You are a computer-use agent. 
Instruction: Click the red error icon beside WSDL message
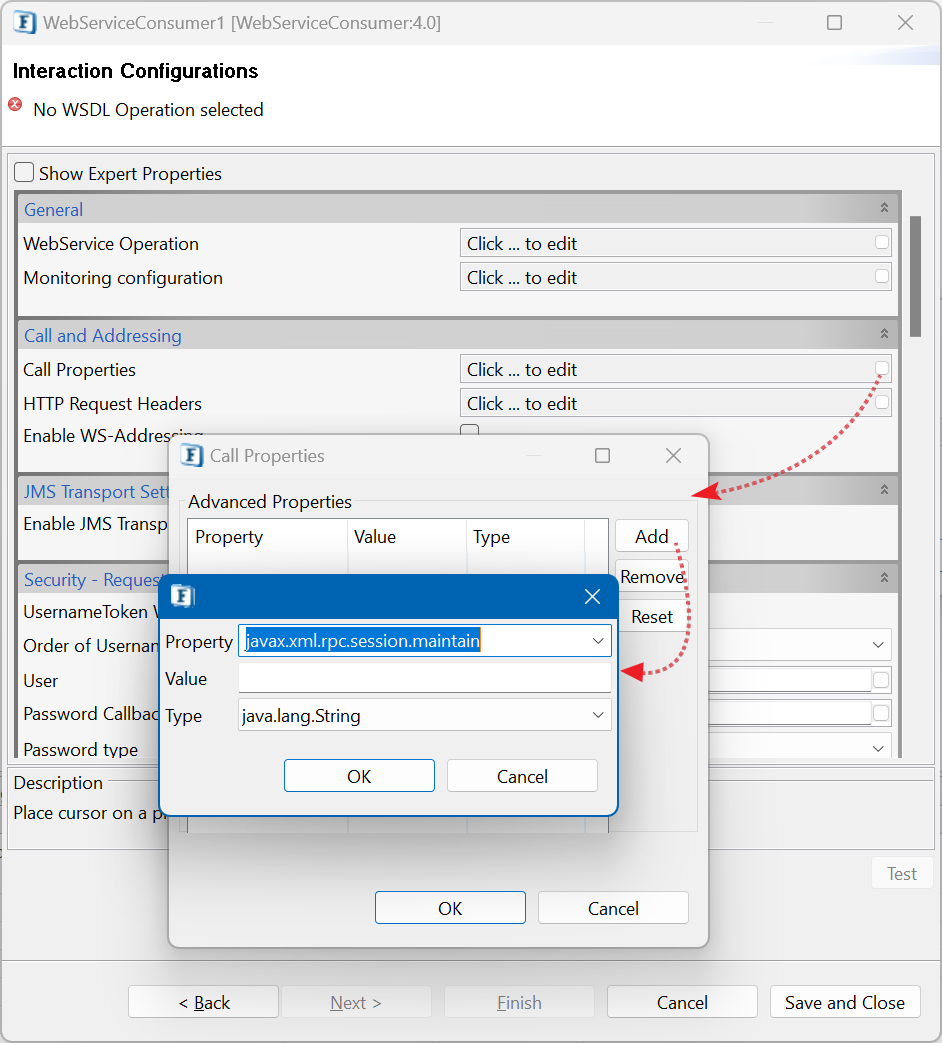point(16,105)
